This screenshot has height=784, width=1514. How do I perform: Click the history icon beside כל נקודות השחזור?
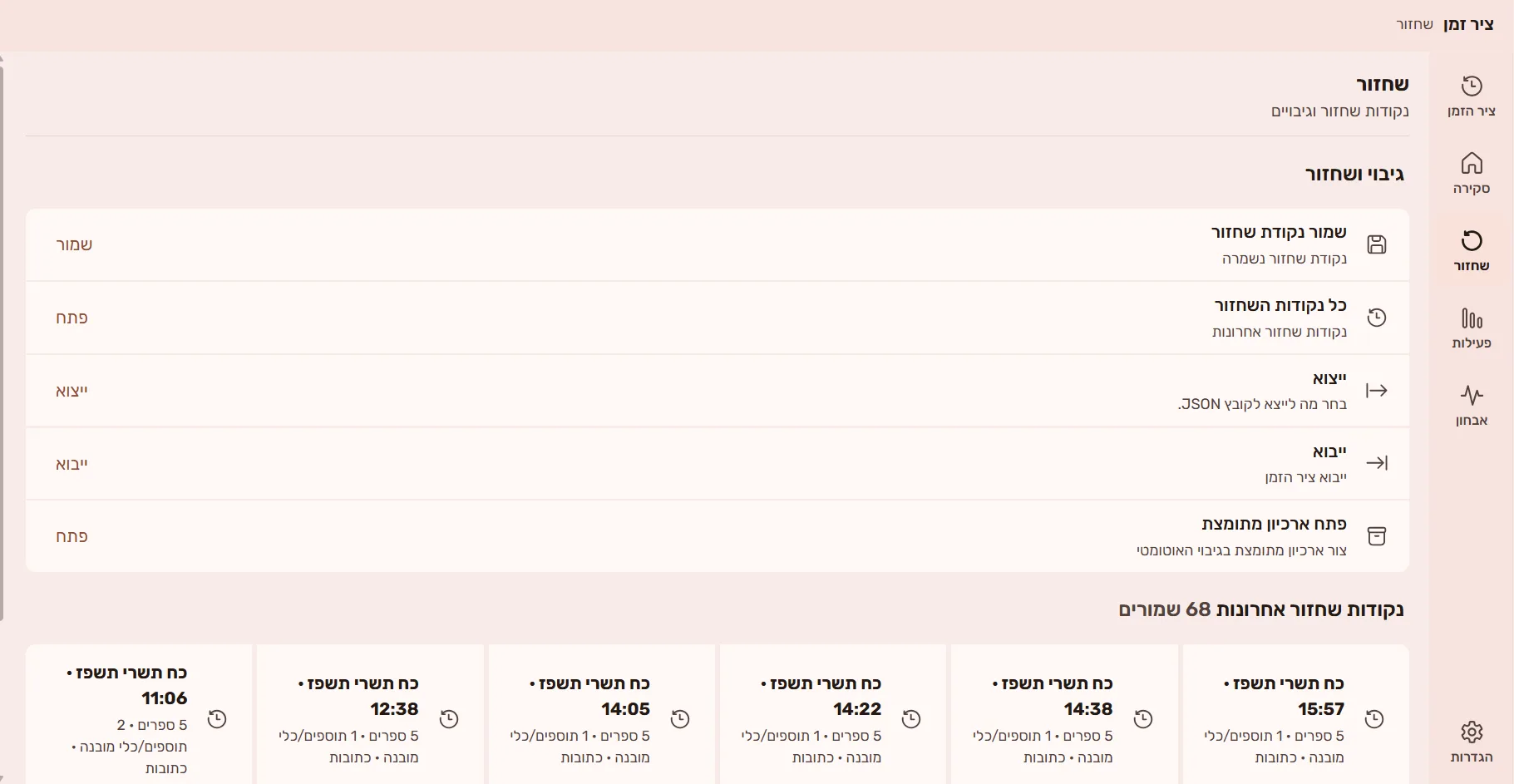point(1377,318)
